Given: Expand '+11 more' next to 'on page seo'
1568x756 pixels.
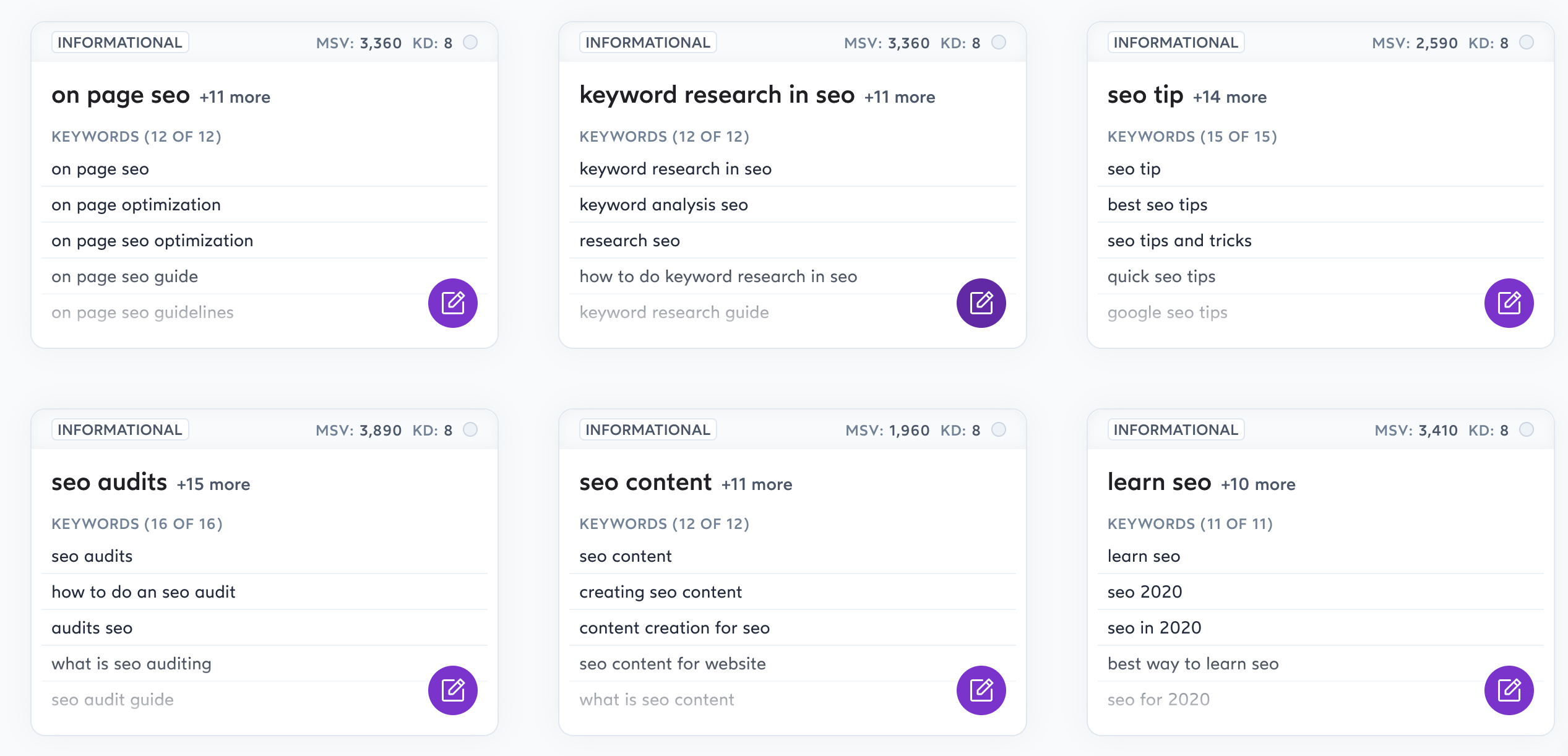Looking at the screenshot, I should pyautogui.click(x=235, y=97).
